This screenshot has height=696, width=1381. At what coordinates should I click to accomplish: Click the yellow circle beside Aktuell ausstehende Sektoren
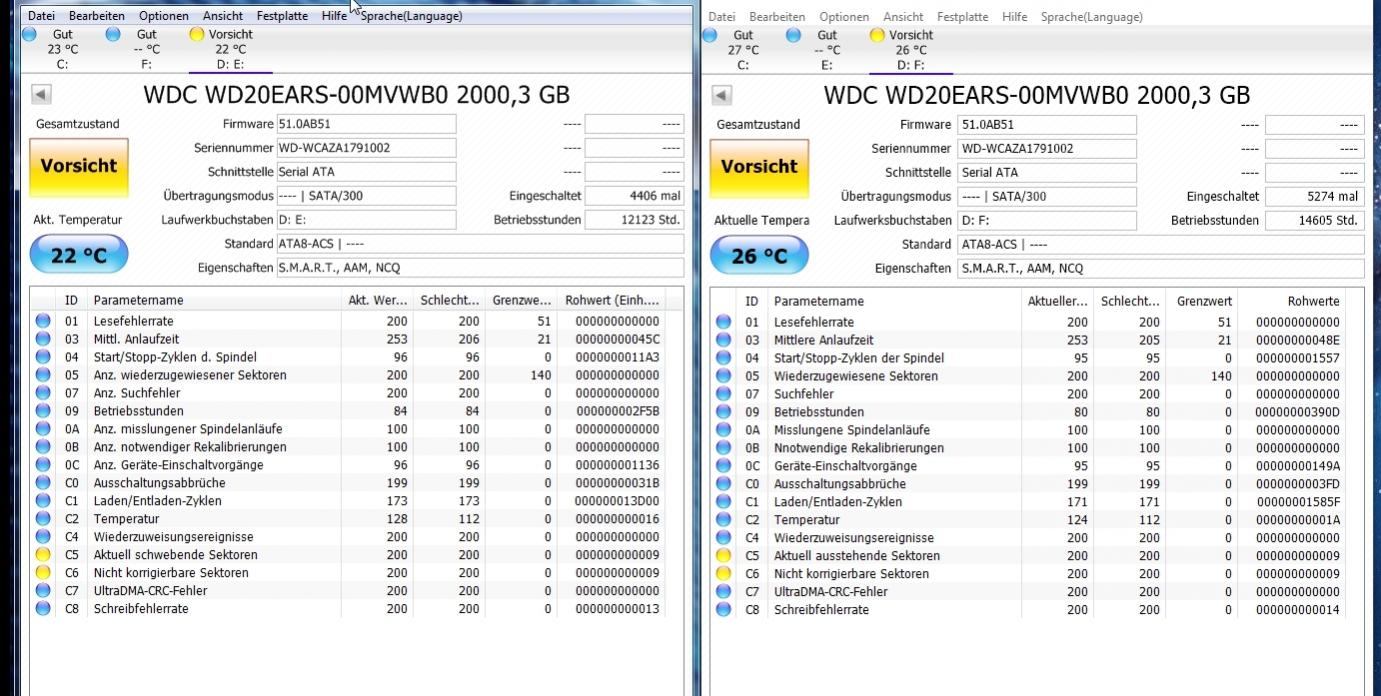pyautogui.click(x=723, y=556)
